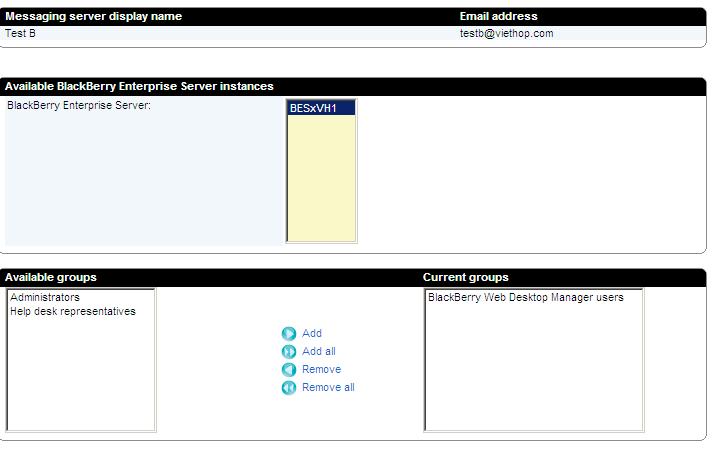The width and height of the screenshot is (719, 450).
Task: Click empty area of Current groups list
Action: [532, 380]
